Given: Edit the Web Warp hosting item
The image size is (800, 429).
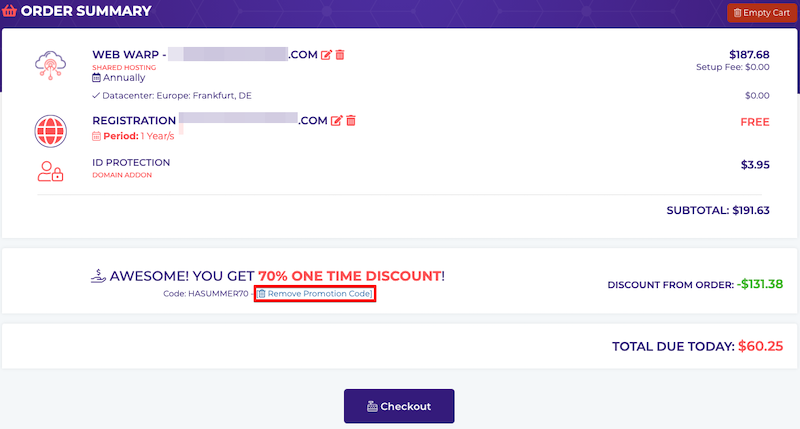Looking at the screenshot, I should (x=326, y=55).
